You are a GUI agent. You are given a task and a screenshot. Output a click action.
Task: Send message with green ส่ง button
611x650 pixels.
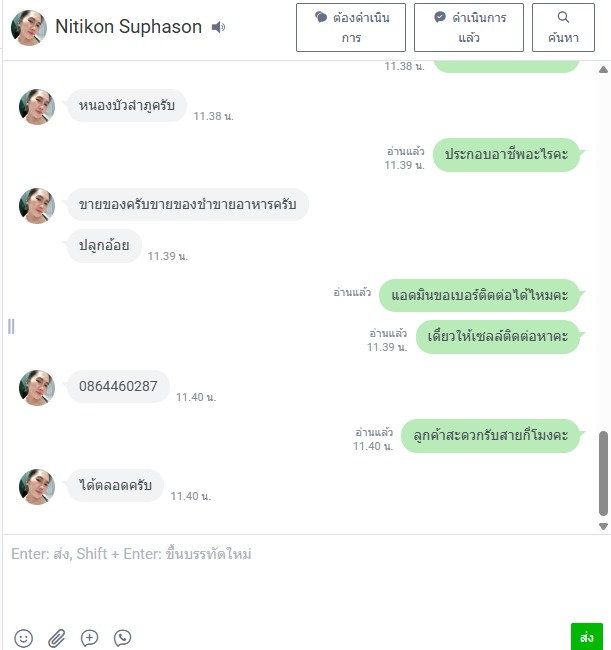pyautogui.click(x=587, y=637)
